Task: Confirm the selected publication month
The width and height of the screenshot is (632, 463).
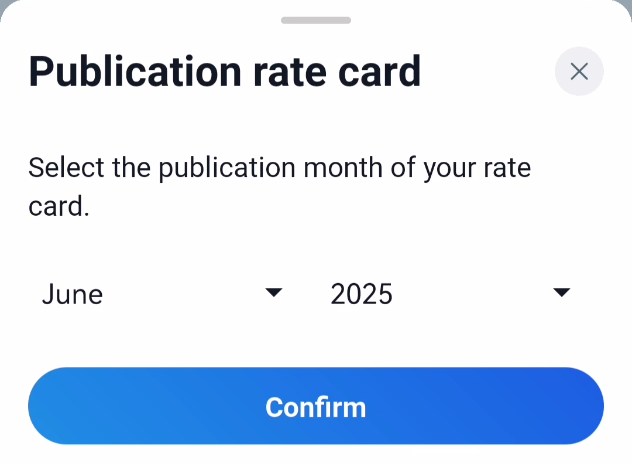Action: [316, 406]
